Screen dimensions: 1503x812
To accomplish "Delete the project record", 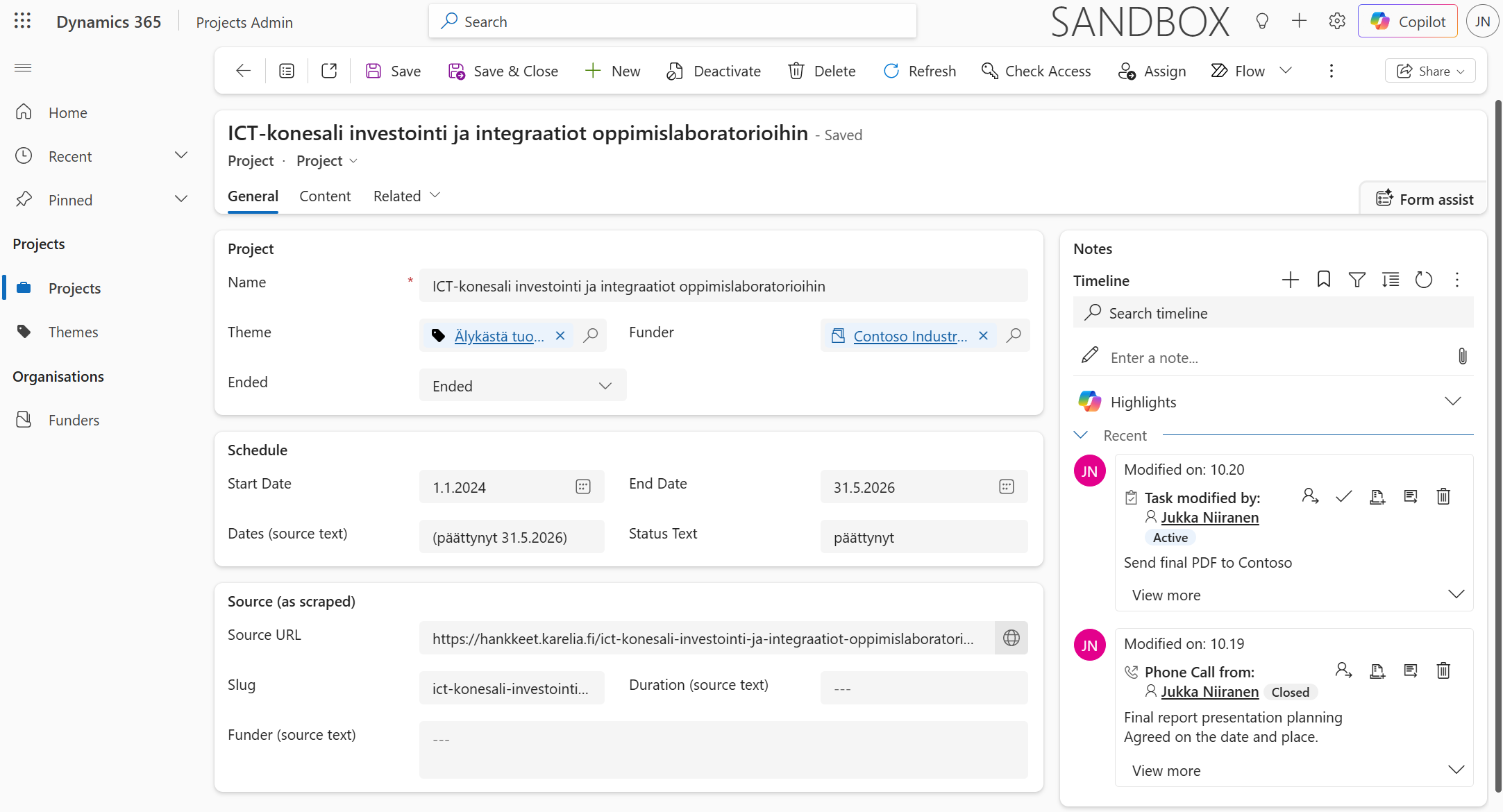I will [x=822, y=71].
